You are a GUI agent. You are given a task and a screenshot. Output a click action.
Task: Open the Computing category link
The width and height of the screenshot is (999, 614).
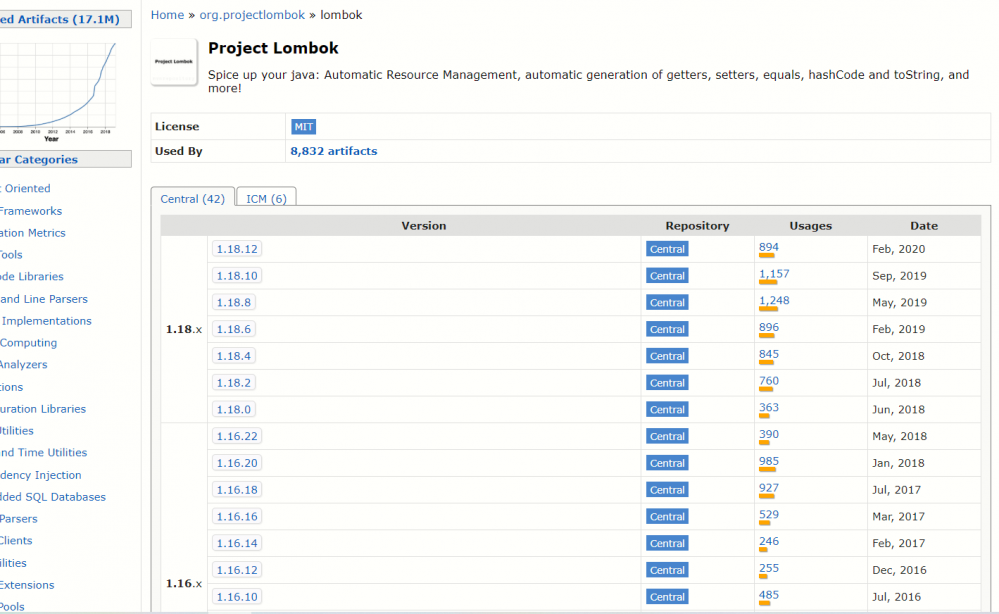click(x=29, y=343)
